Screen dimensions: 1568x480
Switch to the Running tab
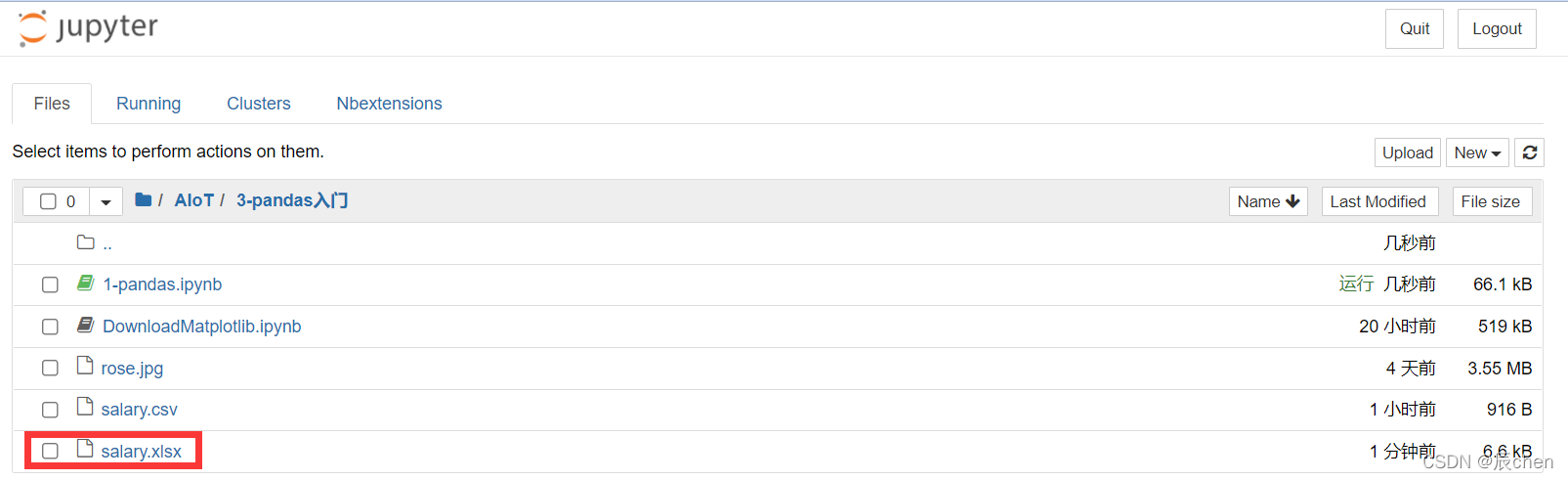click(x=148, y=104)
